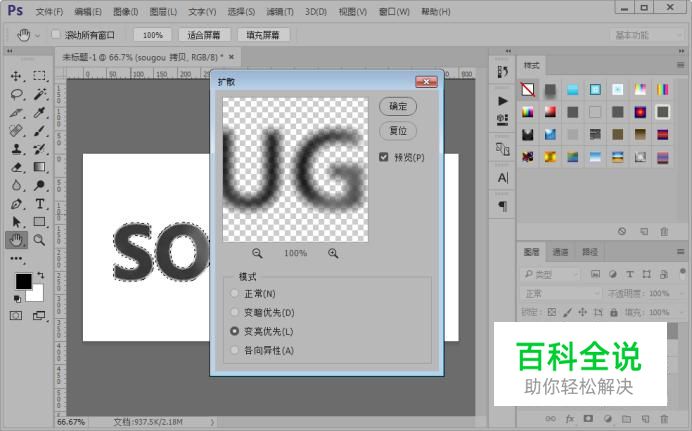Select the Pen tool
The width and height of the screenshot is (692, 431).
coord(16,204)
